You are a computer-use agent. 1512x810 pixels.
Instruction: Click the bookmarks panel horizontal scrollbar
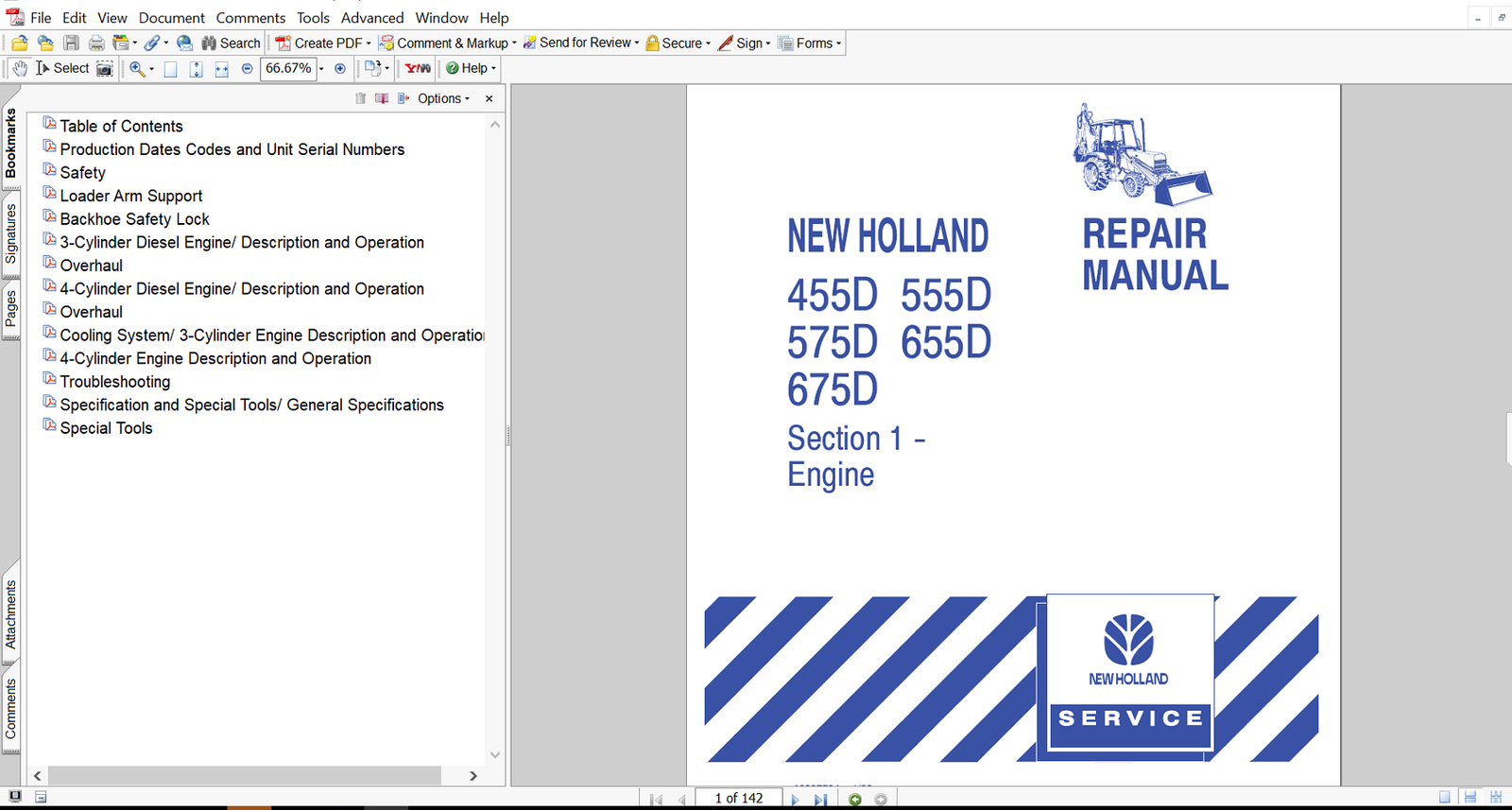tap(244, 775)
